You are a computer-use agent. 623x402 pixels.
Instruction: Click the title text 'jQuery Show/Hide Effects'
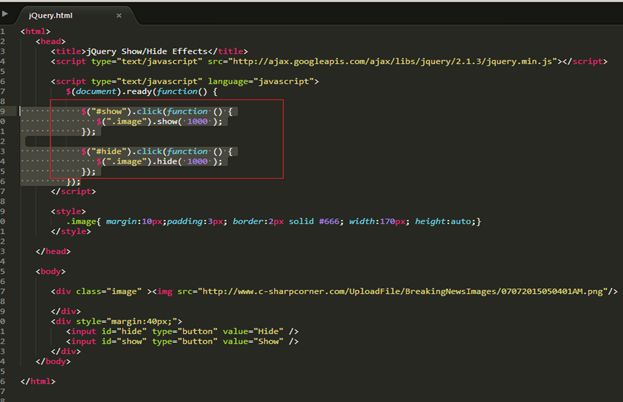coord(147,51)
